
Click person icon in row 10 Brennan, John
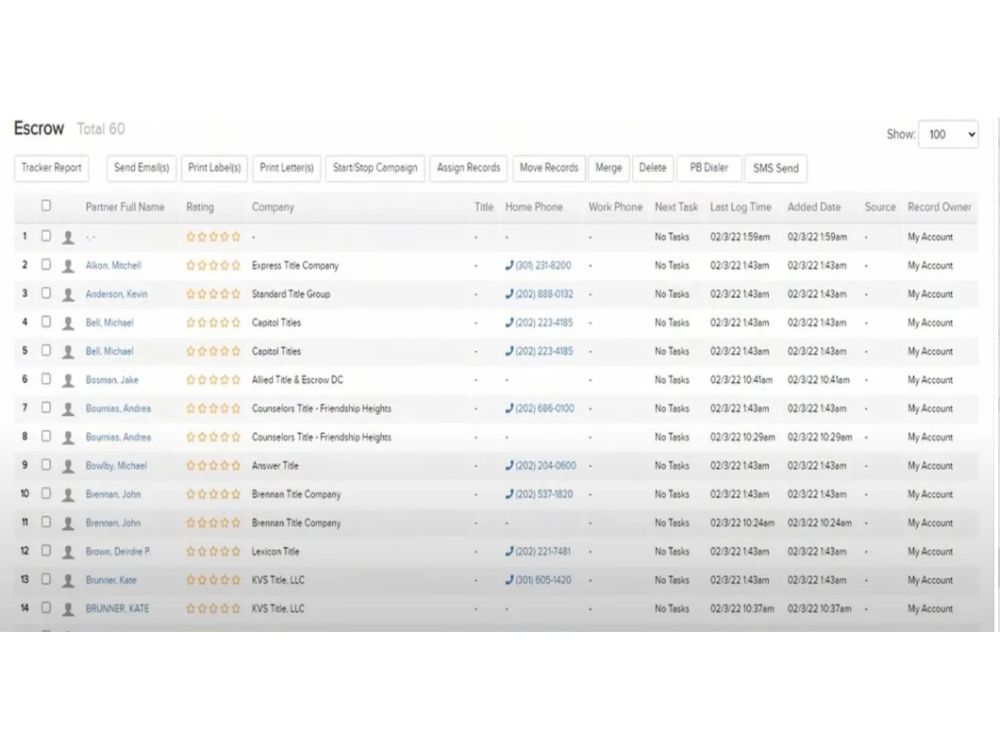pyautogui.click(x=68, y=495)
